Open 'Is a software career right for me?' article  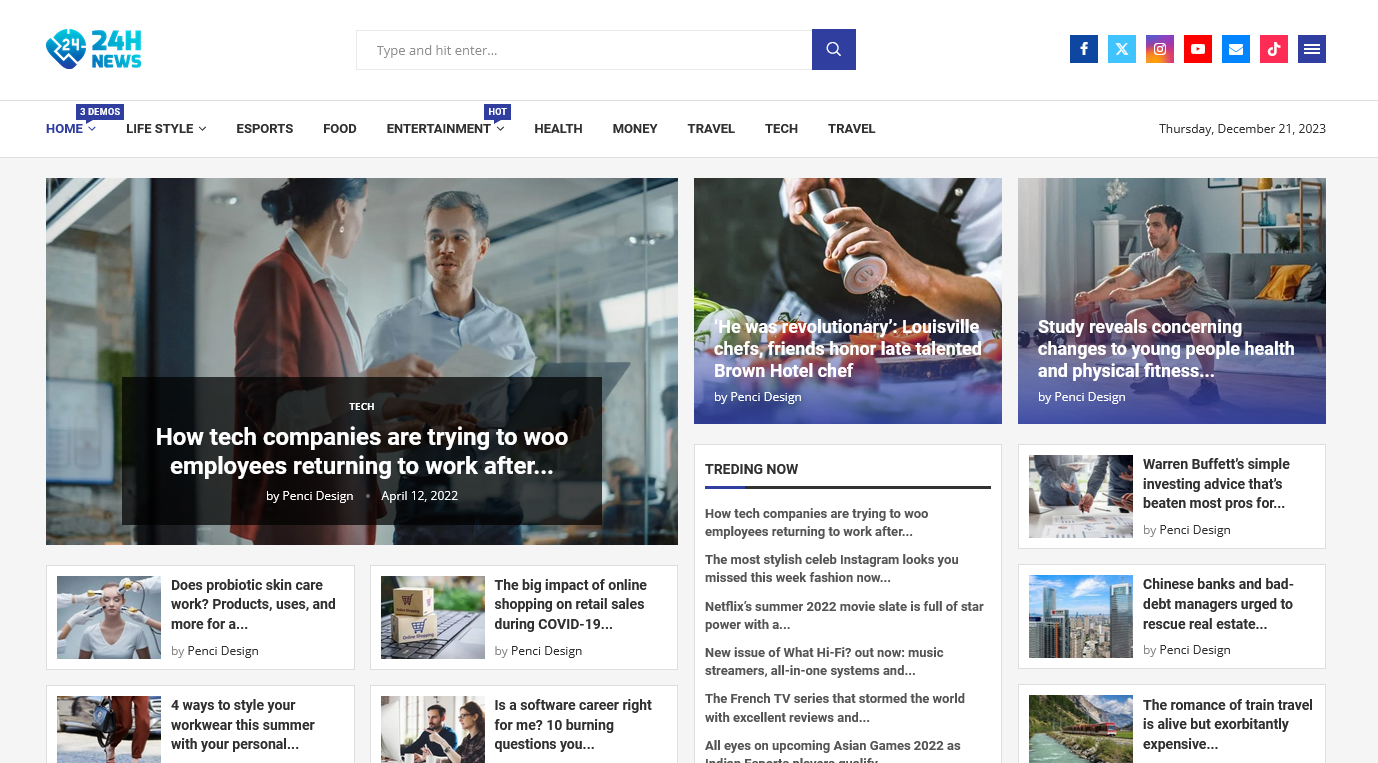[573, 724]
